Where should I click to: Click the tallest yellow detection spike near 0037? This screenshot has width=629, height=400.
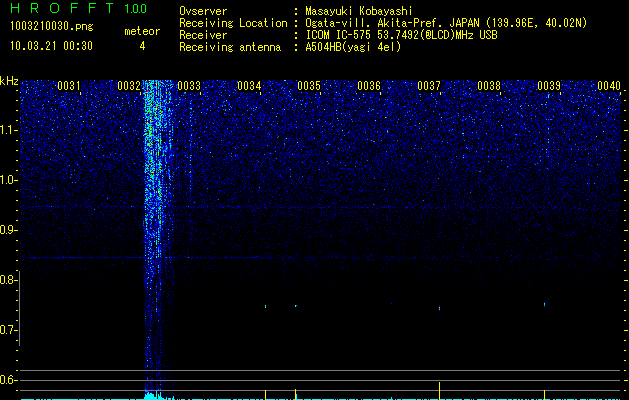(440, 391)
